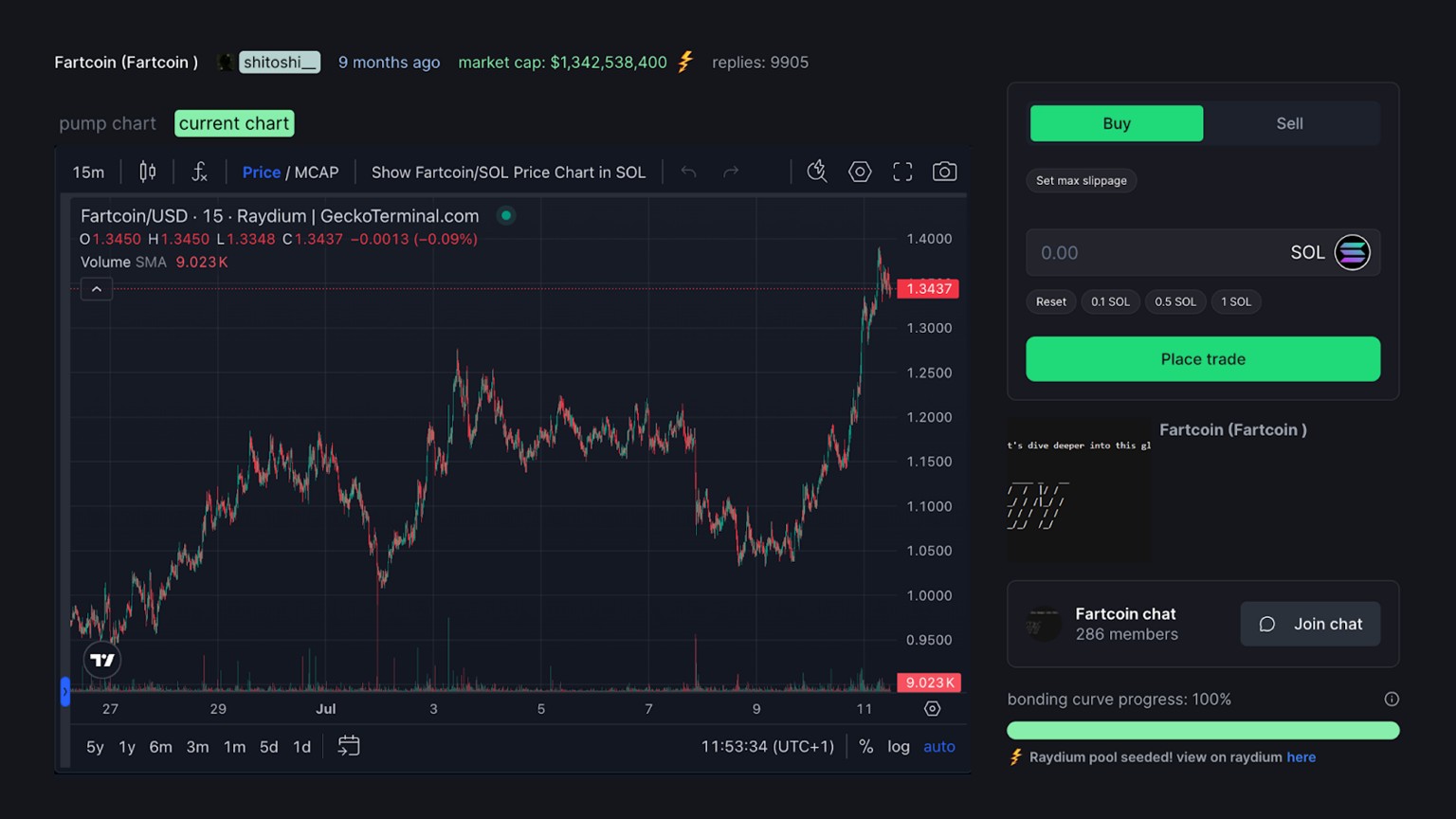The image size is (1456, 819).
Task: Click the bonding curve info icon
Action: [1392, 700]
